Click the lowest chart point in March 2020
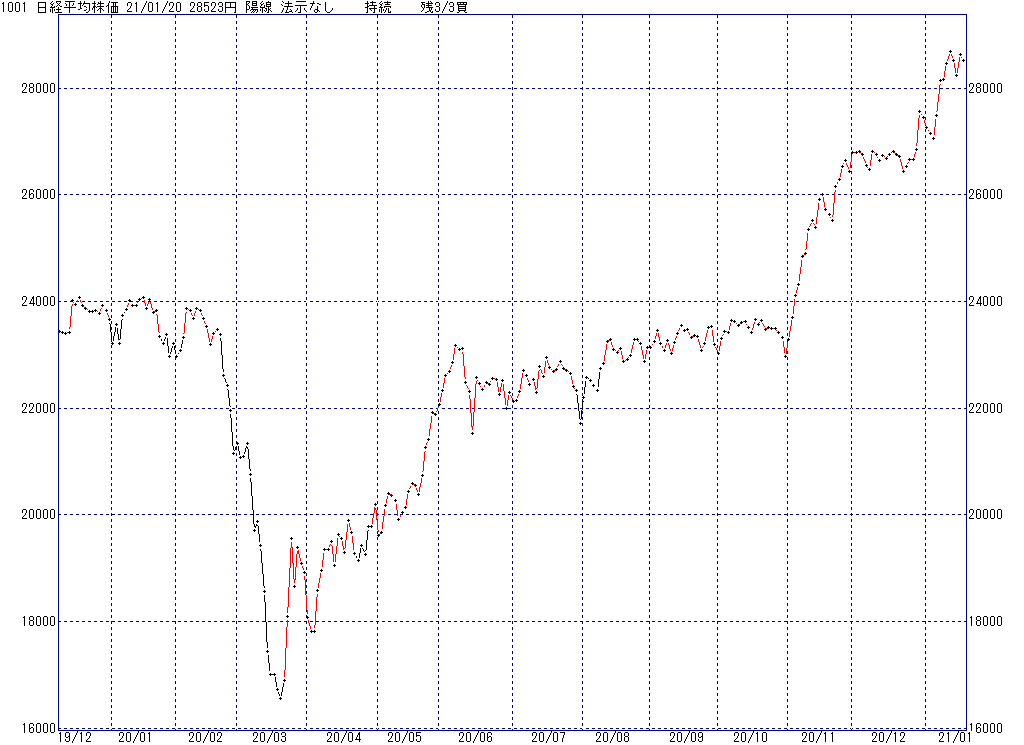Screen dimensions: 1024x745 pyautogui.click(x=280, y=698)
